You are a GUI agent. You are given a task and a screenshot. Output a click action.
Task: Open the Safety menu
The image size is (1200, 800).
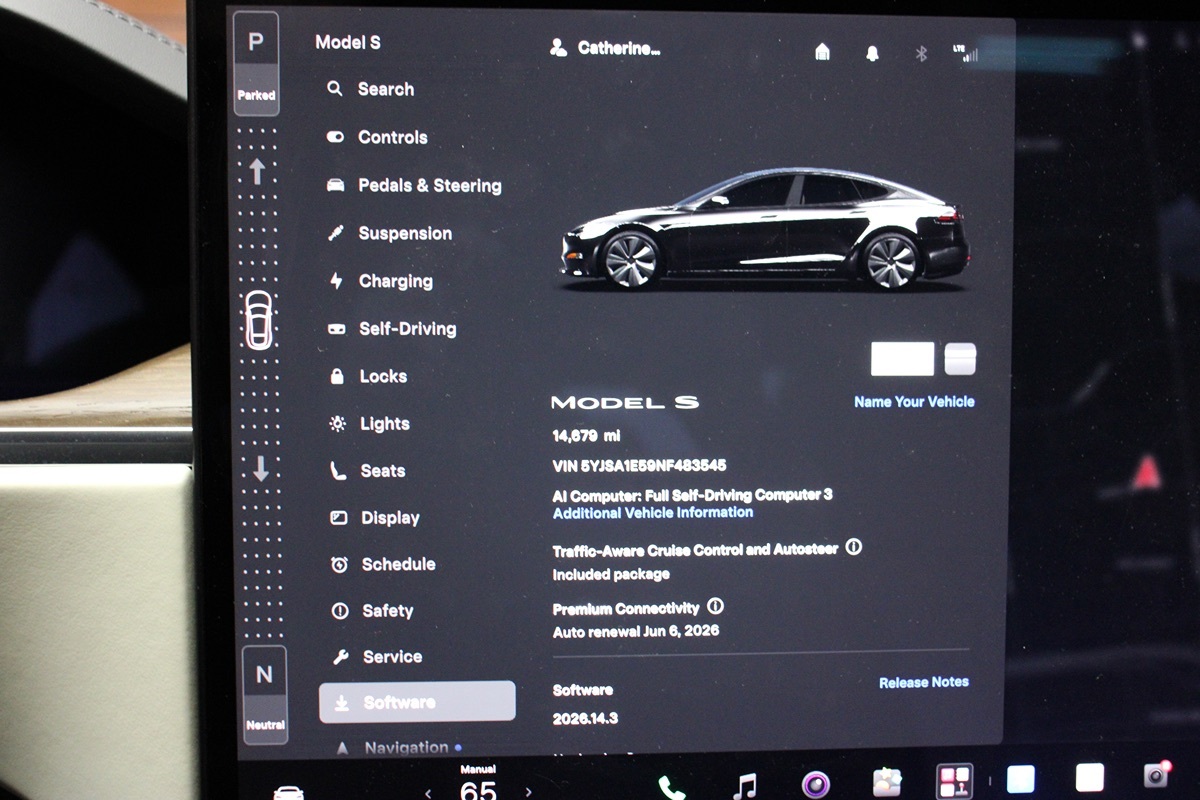[x=371, y=611]
